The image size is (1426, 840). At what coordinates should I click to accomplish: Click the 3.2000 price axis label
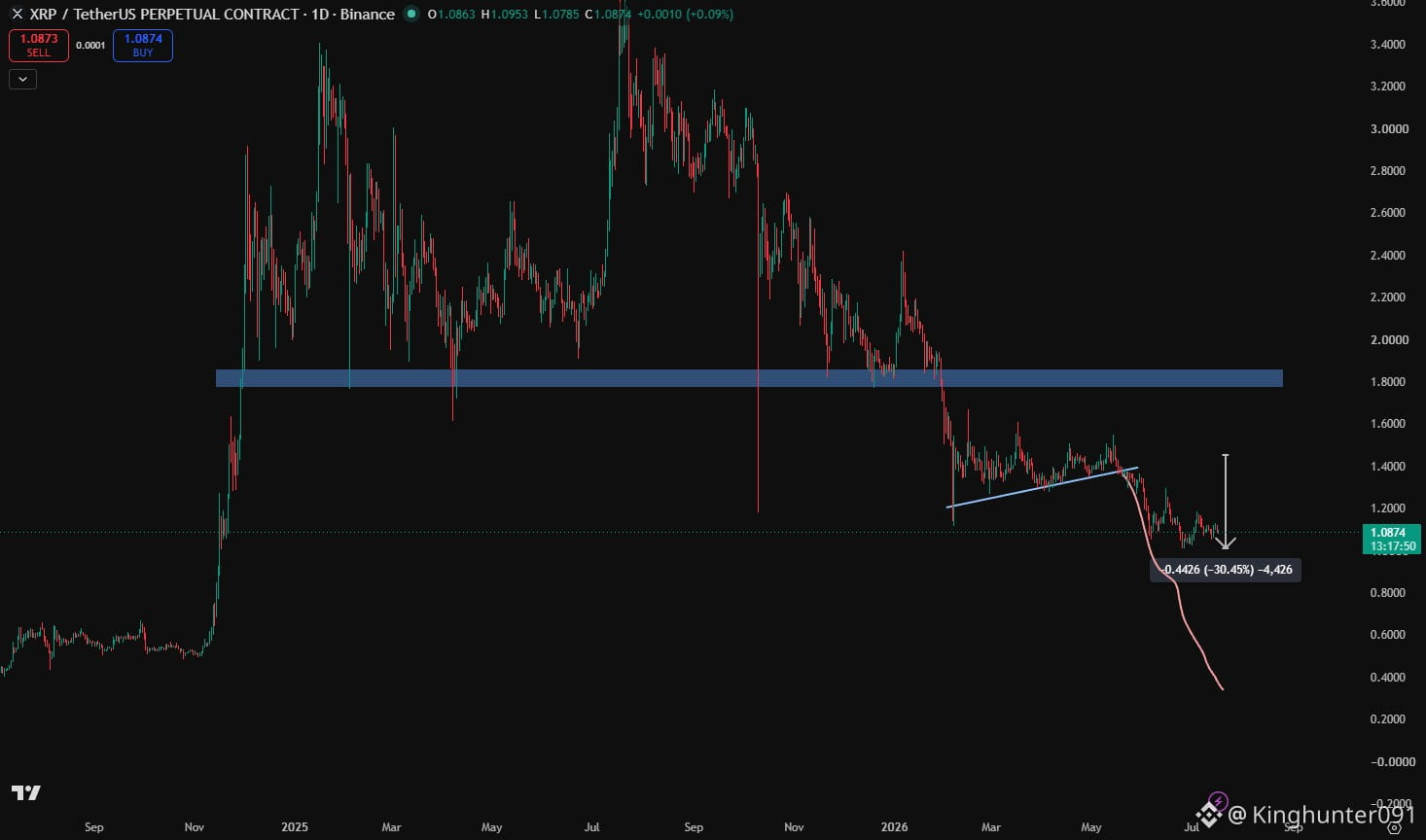1388,87
